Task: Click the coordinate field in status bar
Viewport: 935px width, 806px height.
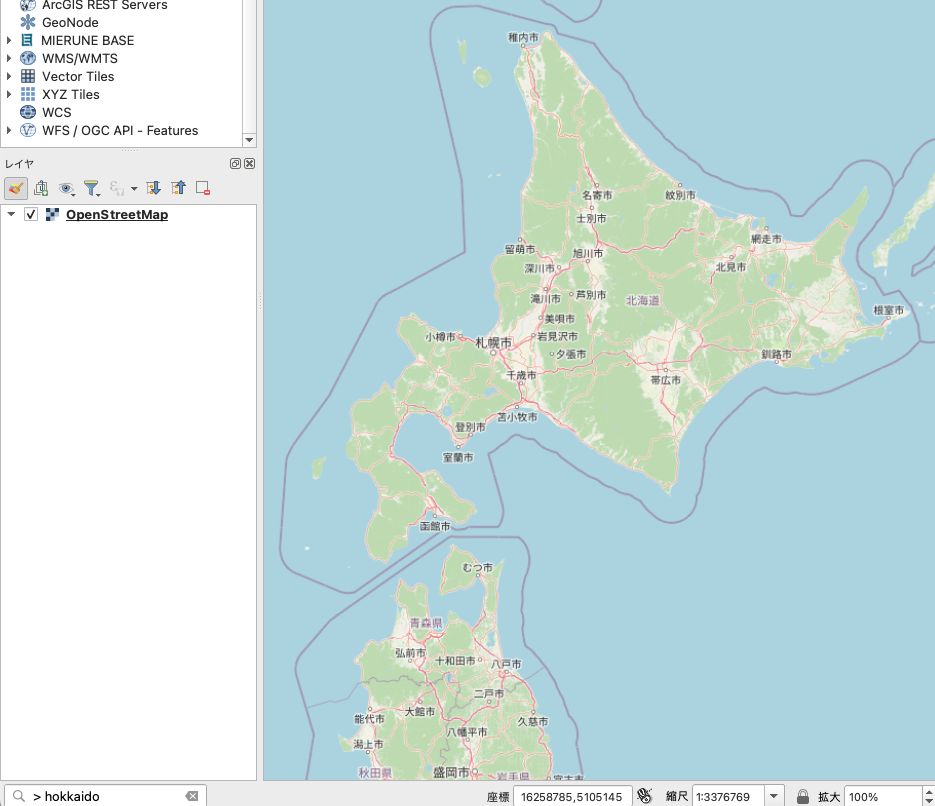Action: tap(572, 796)
